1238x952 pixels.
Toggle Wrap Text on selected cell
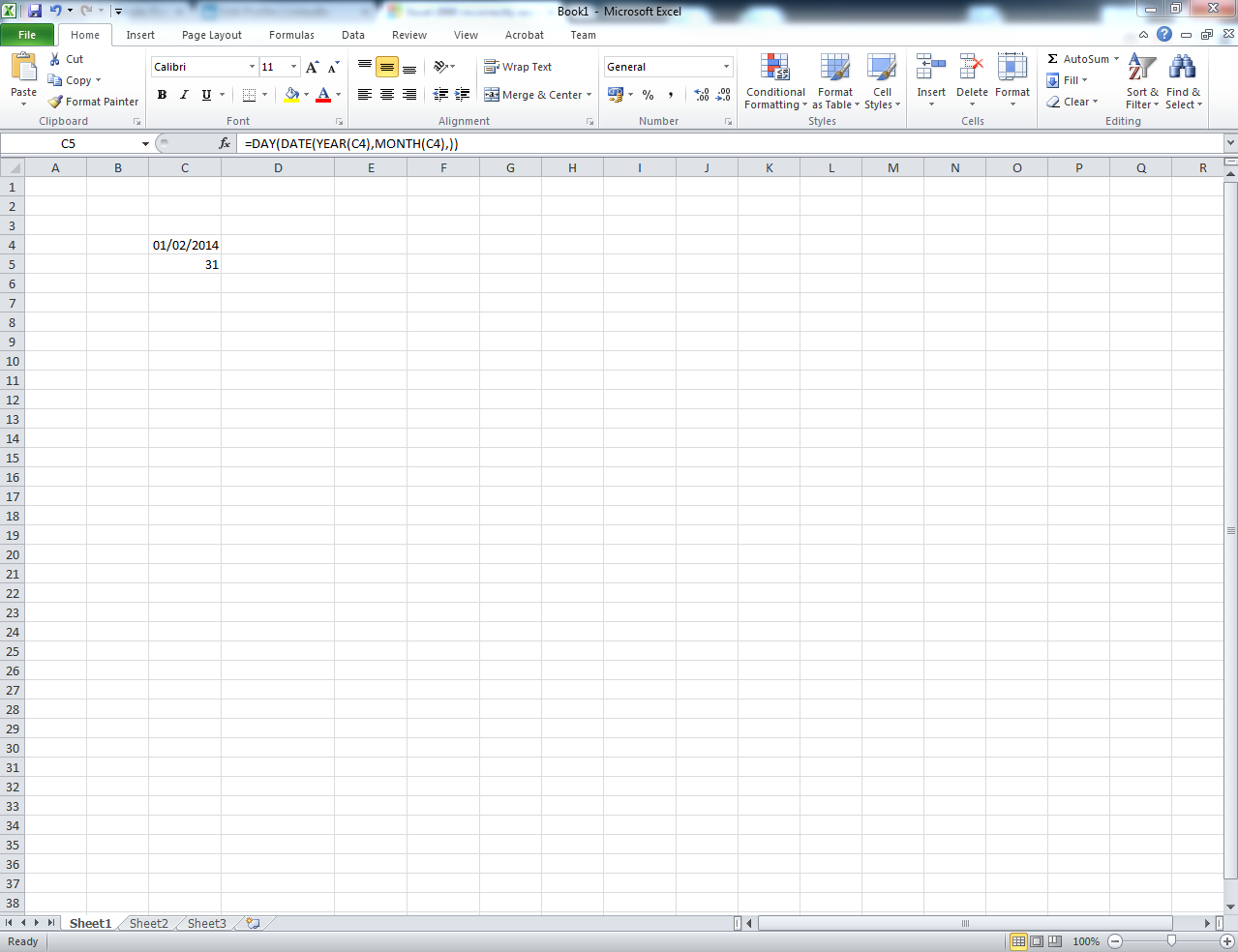click(518, 67)
